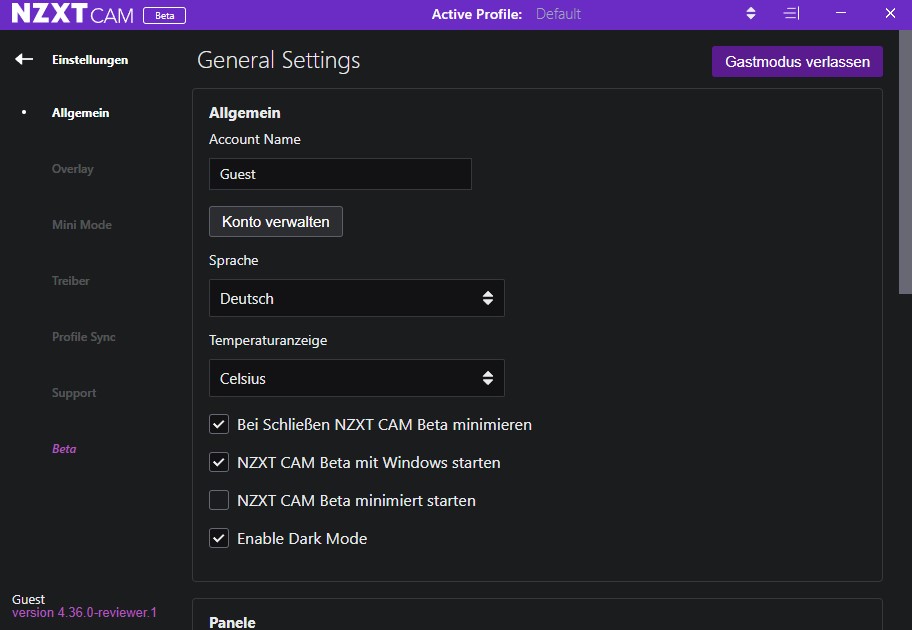Click the Beta badge next to the logo
Image resolution: width=912 pixels, height=630 pixels.
pyautogui.click(x=164, y=15)
